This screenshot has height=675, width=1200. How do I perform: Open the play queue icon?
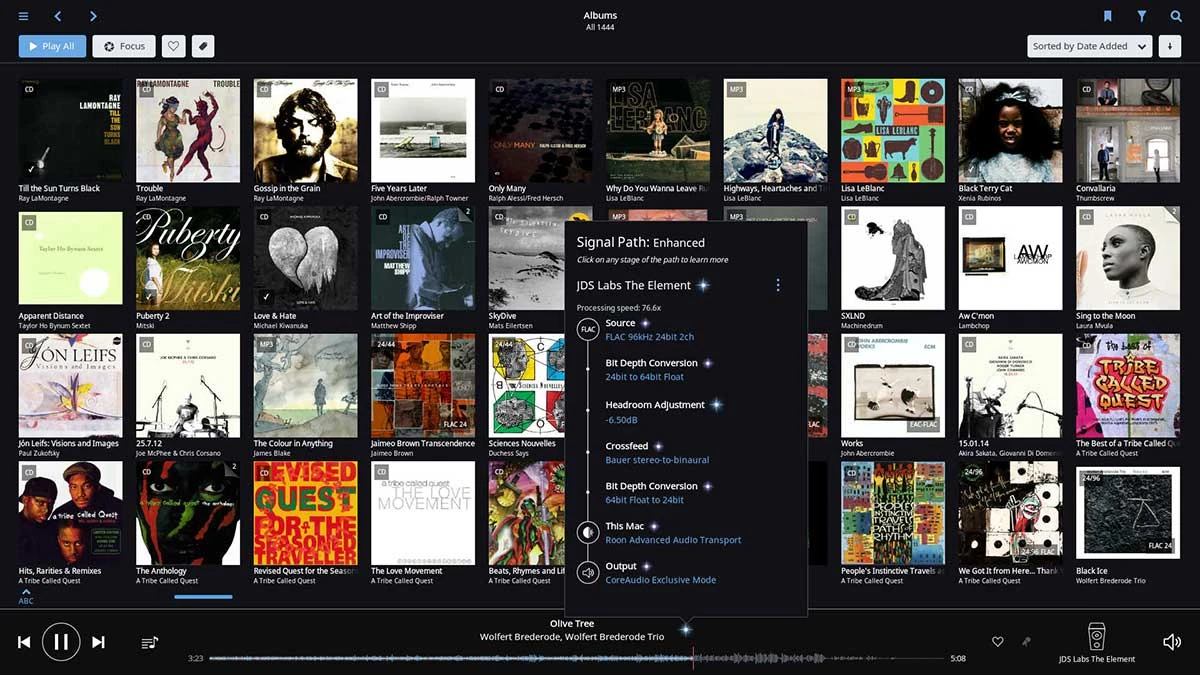pyautogui.click(x=150, y=642)
